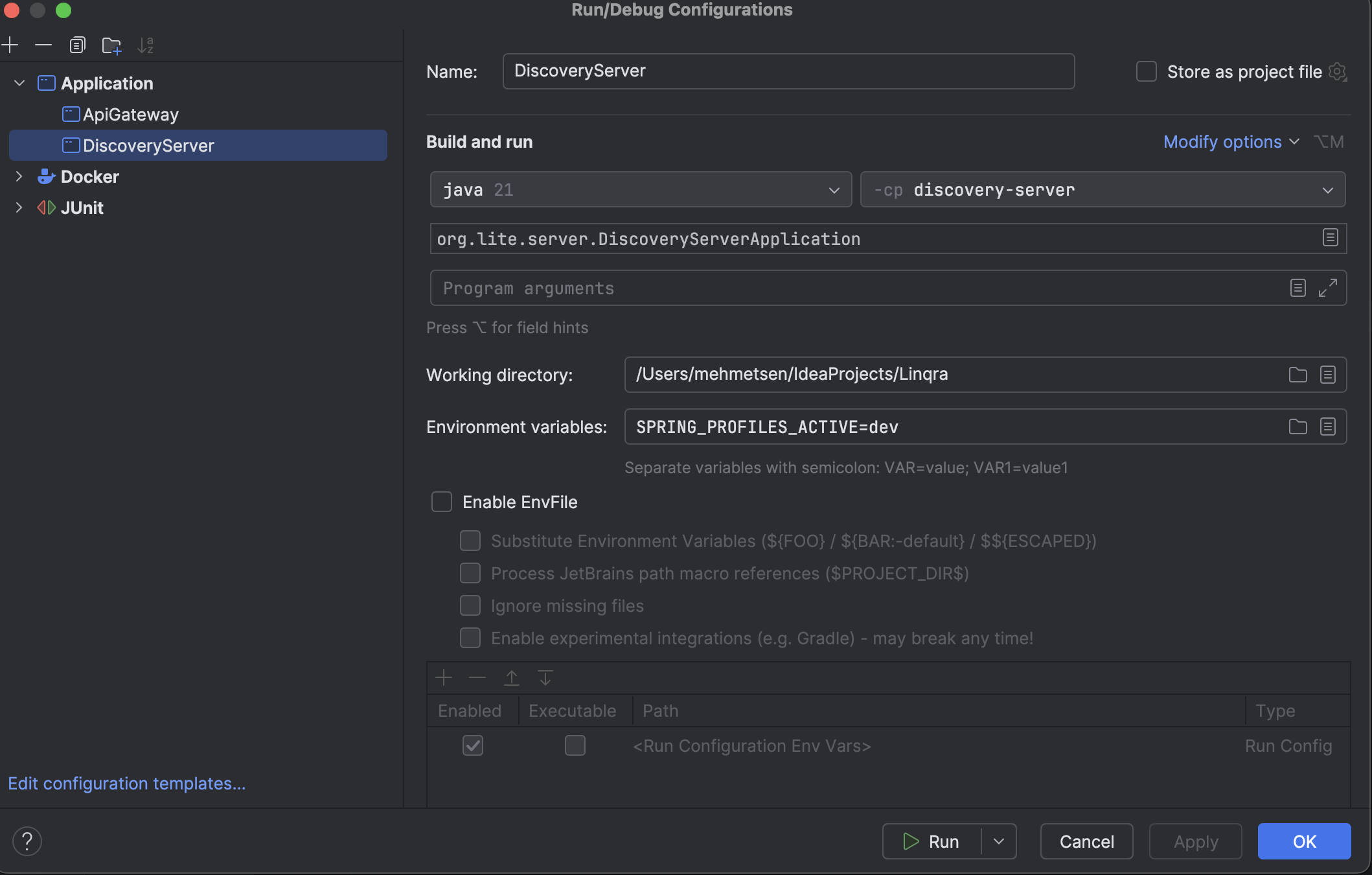Screen dimensions: 1372x875
Task: Add a new run configuration
Action: coord(10,45)
